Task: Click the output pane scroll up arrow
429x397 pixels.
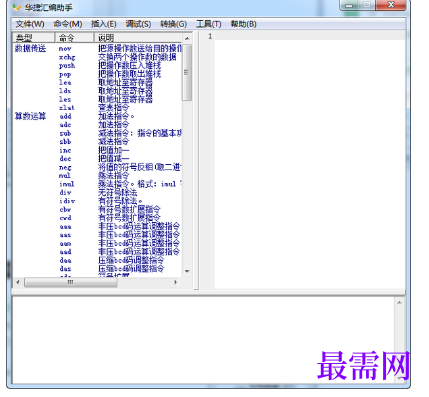Action: click(399, 303)
